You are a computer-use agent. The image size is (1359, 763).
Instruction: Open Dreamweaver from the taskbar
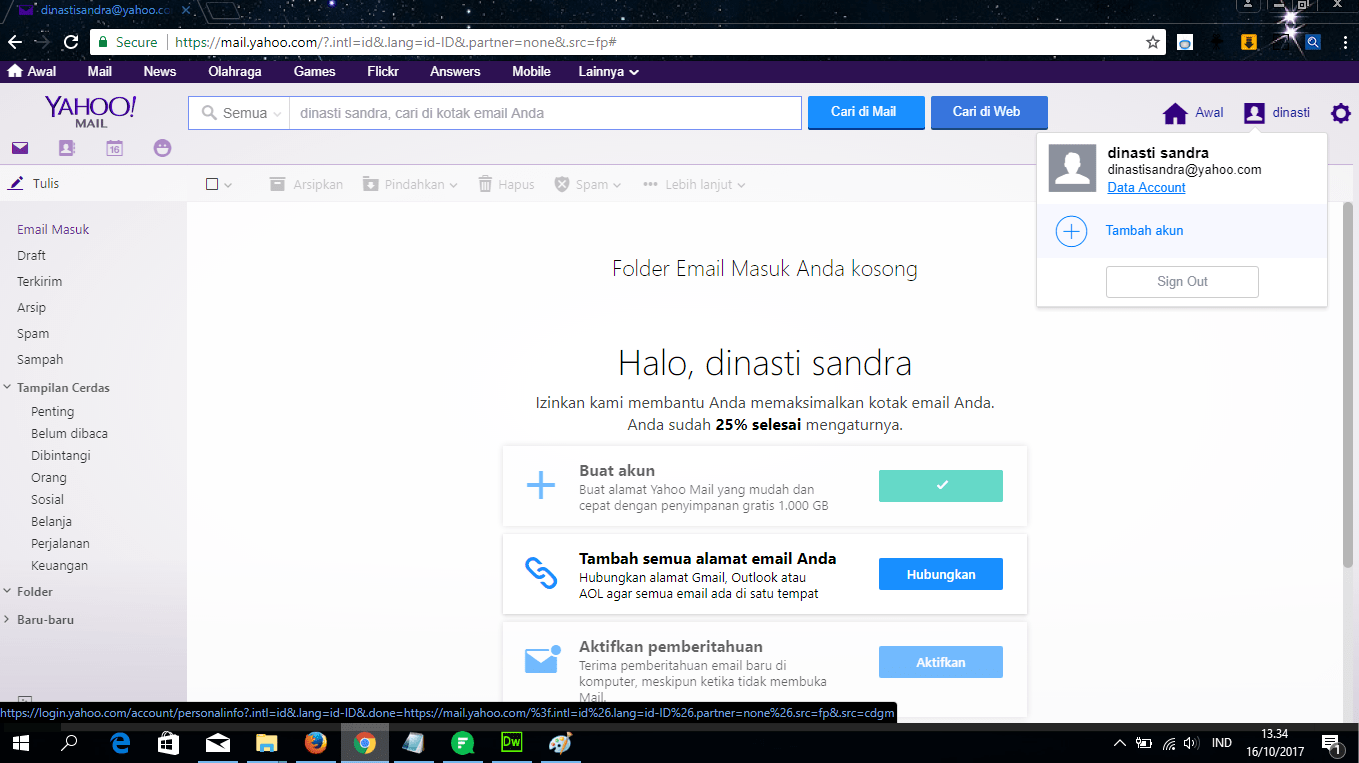coord(511,743)
